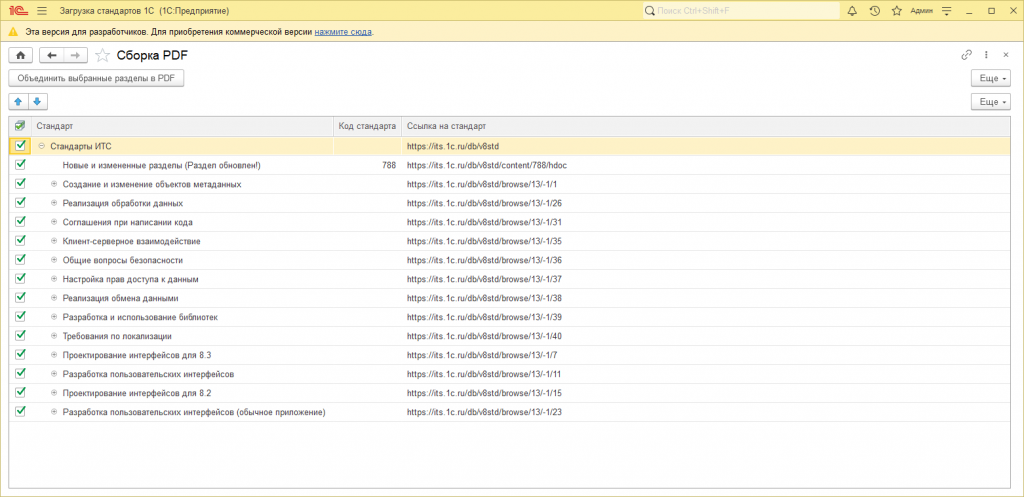Open the lower Еще dropdown above table

point(991,102)
